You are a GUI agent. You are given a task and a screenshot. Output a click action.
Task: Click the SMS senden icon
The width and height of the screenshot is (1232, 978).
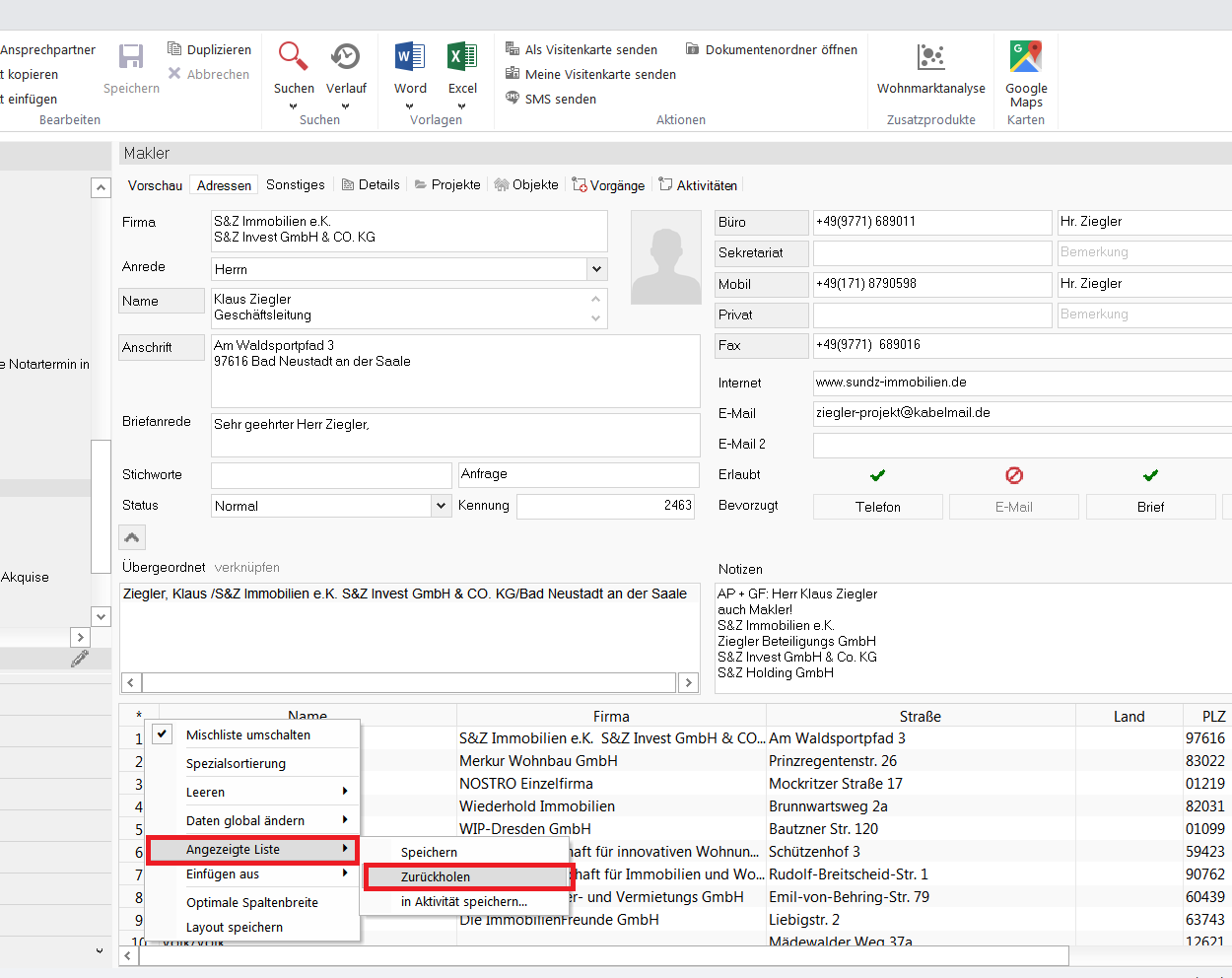[513, 99]
